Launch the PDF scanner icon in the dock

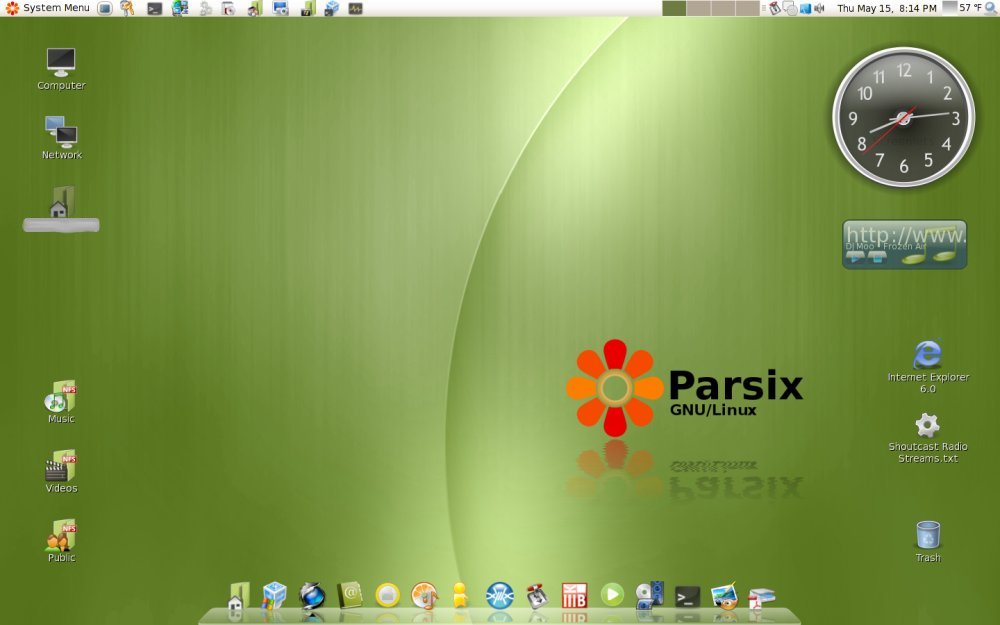click(x=761, y=598)
